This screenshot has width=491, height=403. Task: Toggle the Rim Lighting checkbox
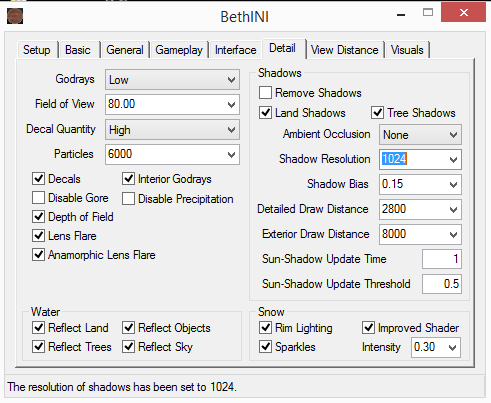click(x=265, y=328)
